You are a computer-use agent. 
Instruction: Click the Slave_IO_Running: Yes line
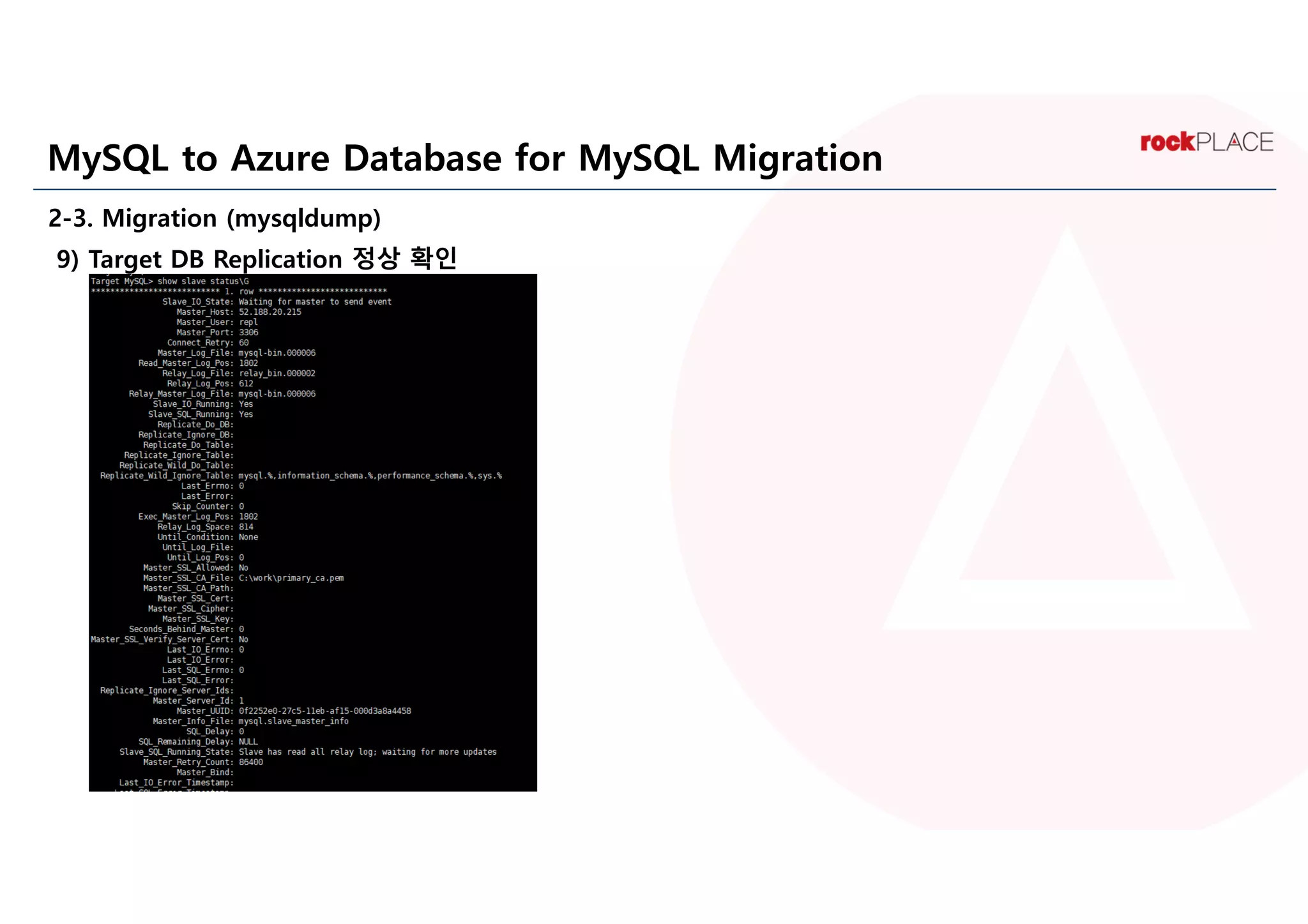[x=203, y=404]
